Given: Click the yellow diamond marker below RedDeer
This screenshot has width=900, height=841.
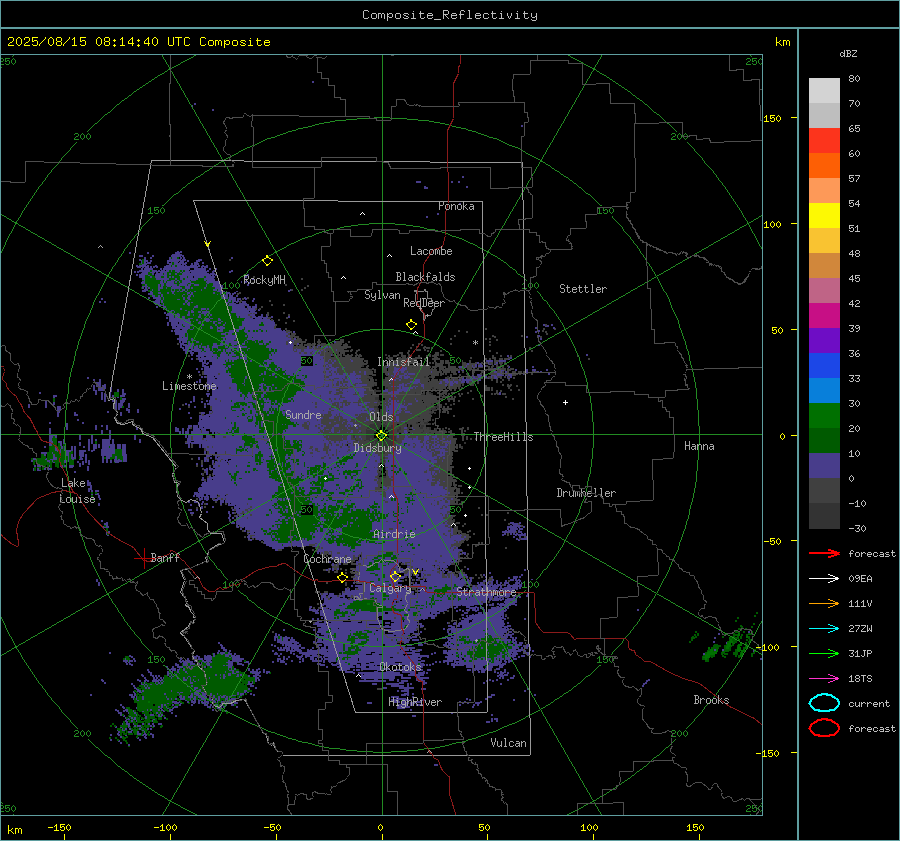Looking at the screenshot, I should [411, 325].
